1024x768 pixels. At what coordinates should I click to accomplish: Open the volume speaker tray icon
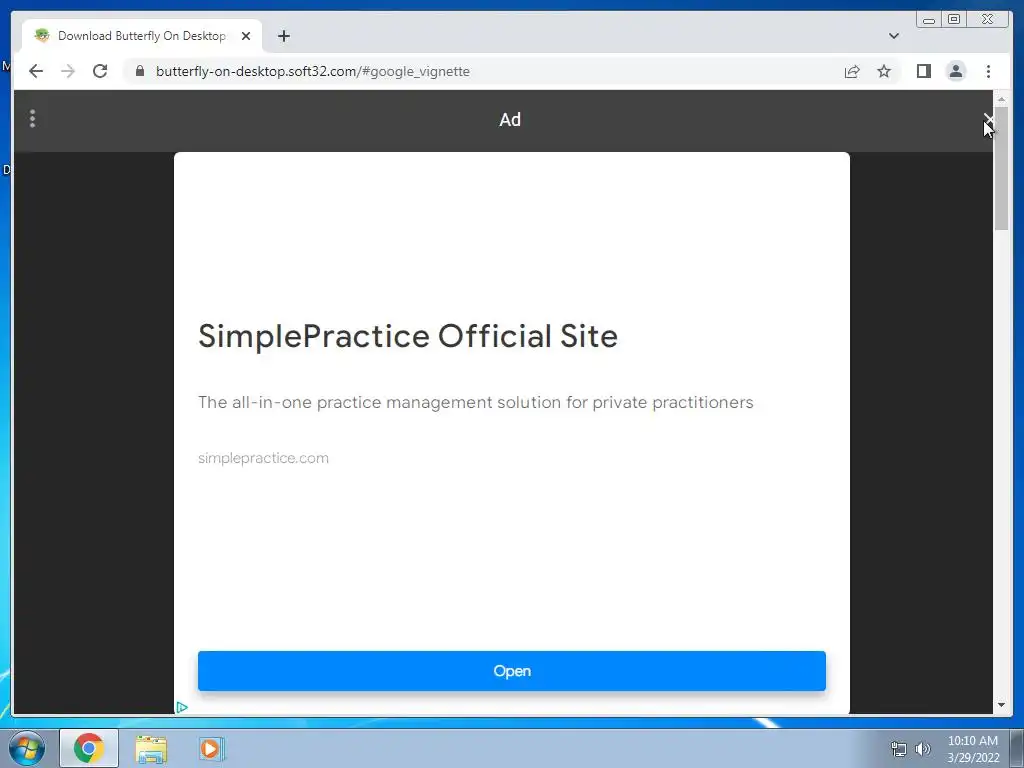tap(922, 749)
